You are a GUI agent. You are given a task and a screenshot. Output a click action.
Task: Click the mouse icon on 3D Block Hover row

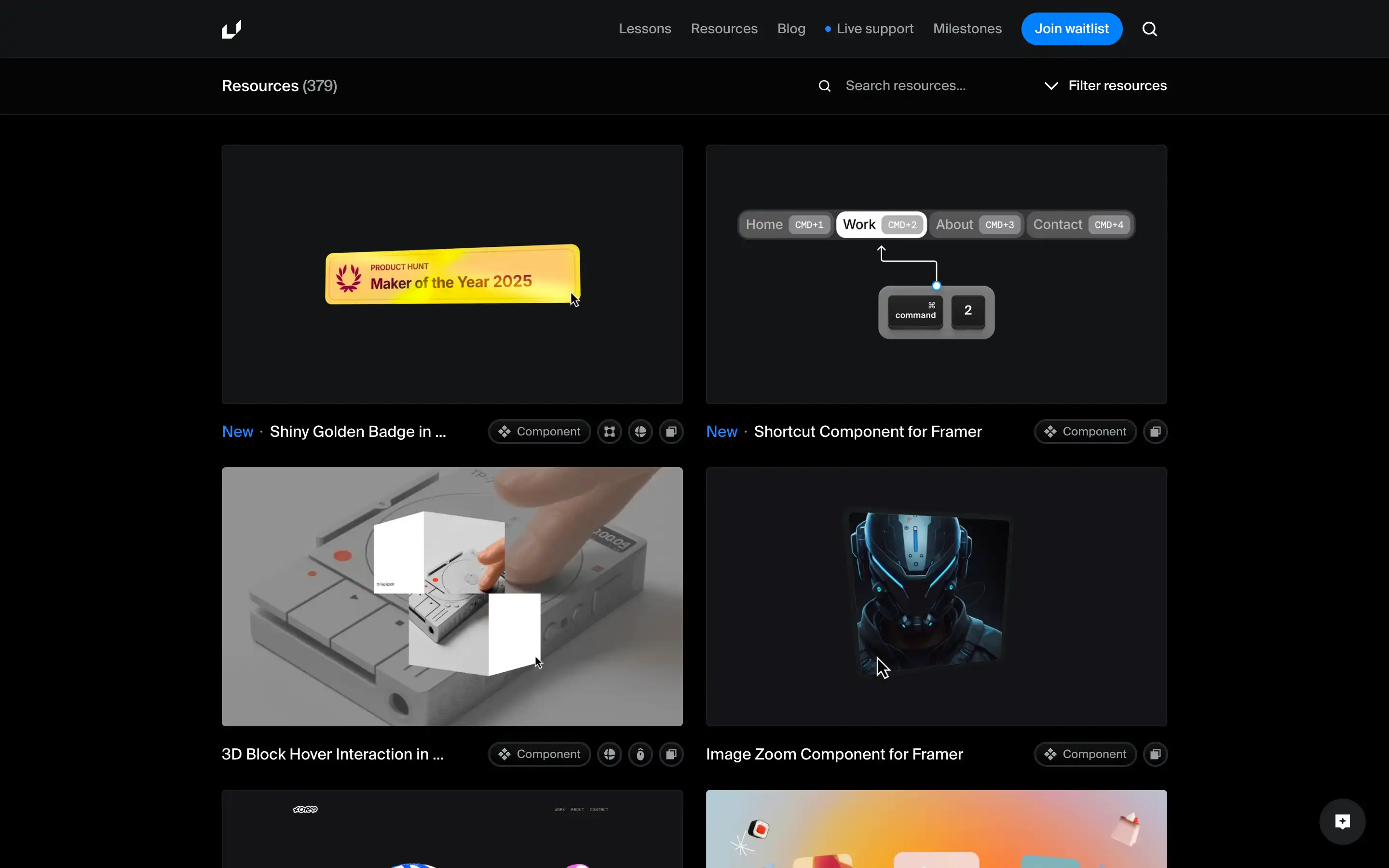(x=640, y=754)
